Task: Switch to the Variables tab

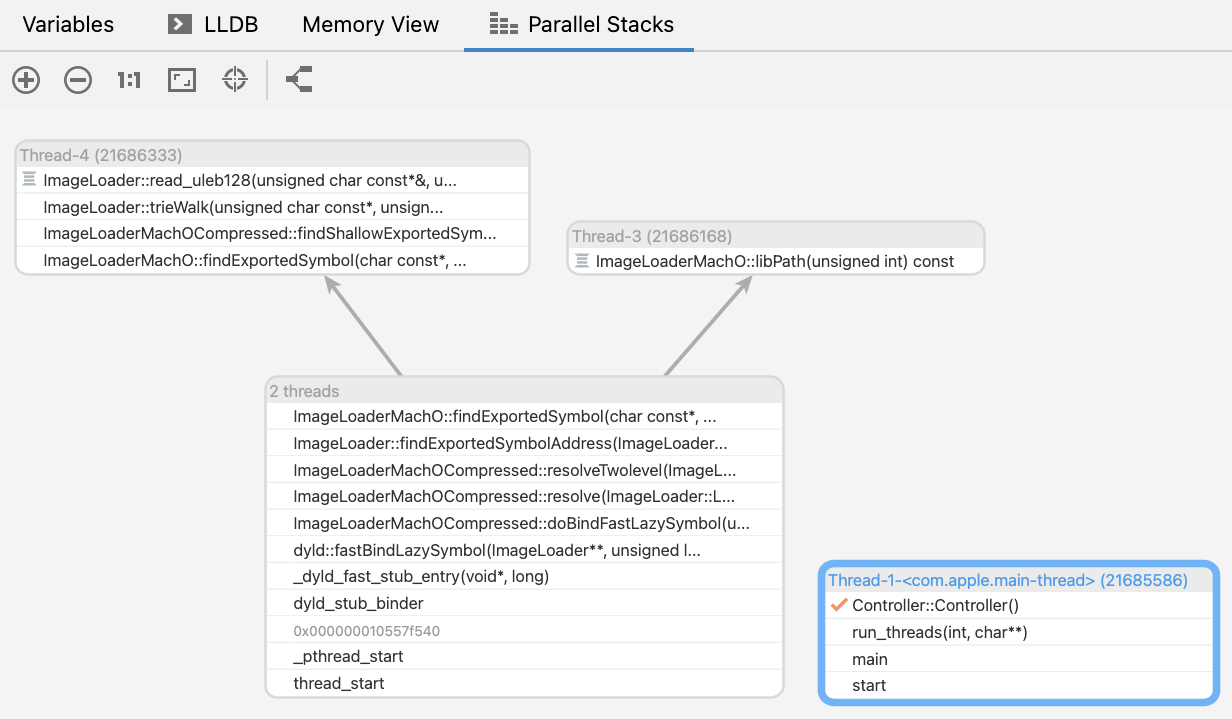Action: [68, 24]
